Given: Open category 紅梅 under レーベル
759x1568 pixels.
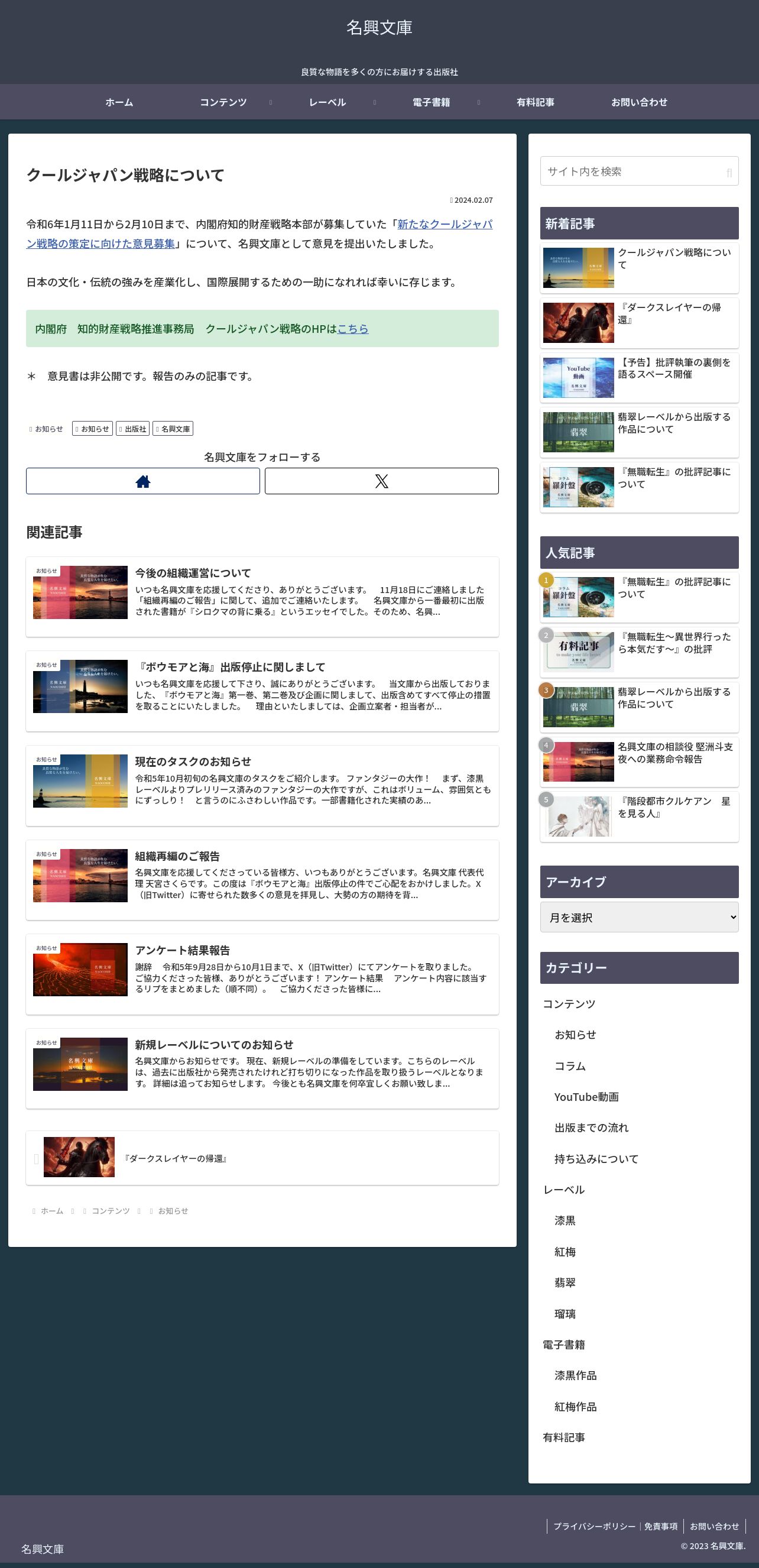Looking at the screenshot, I should (565, 1252).
